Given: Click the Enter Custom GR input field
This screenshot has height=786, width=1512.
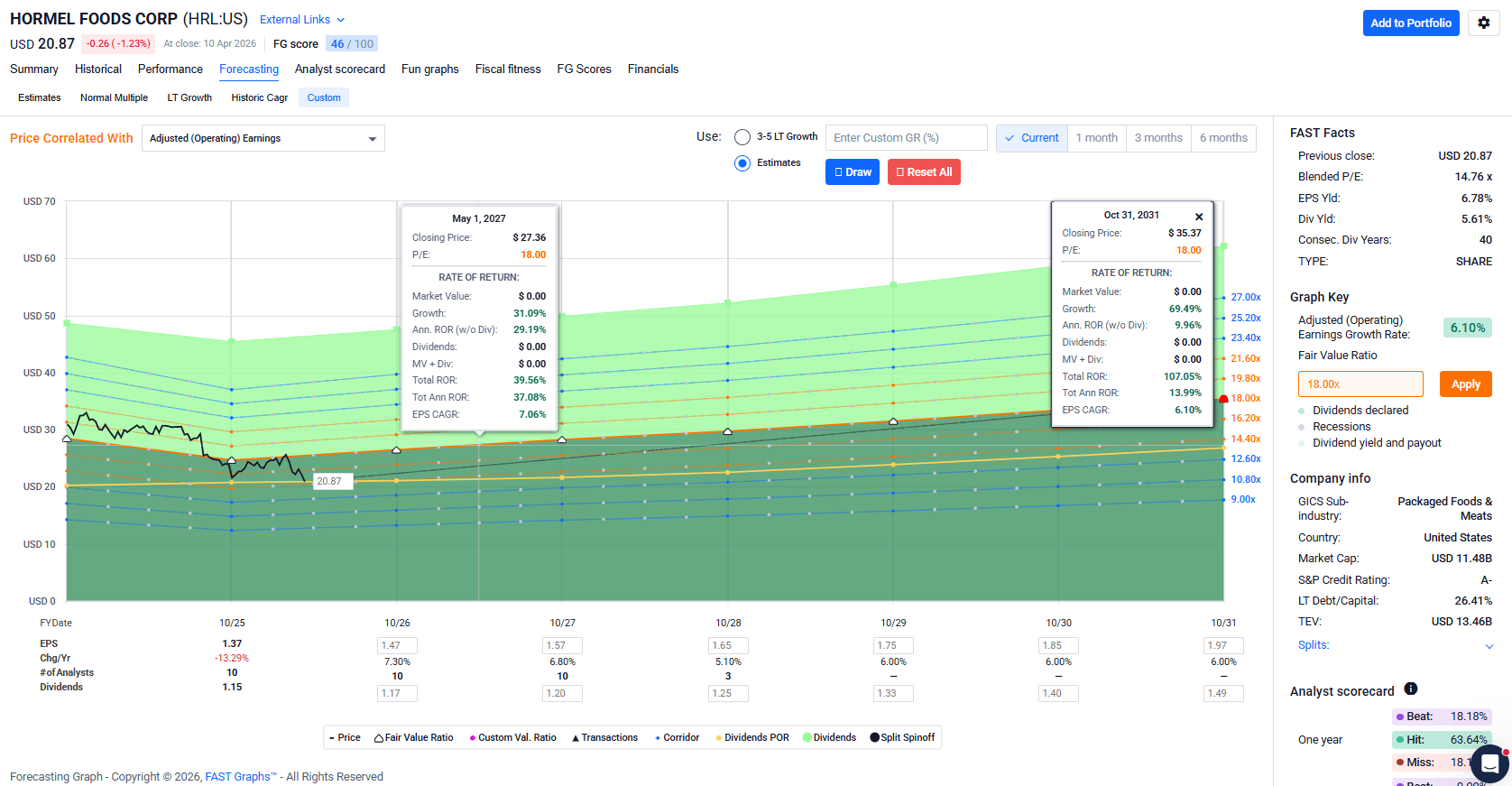Looking at the screenshot, I should pyautogui.click(x=907, y=138).
